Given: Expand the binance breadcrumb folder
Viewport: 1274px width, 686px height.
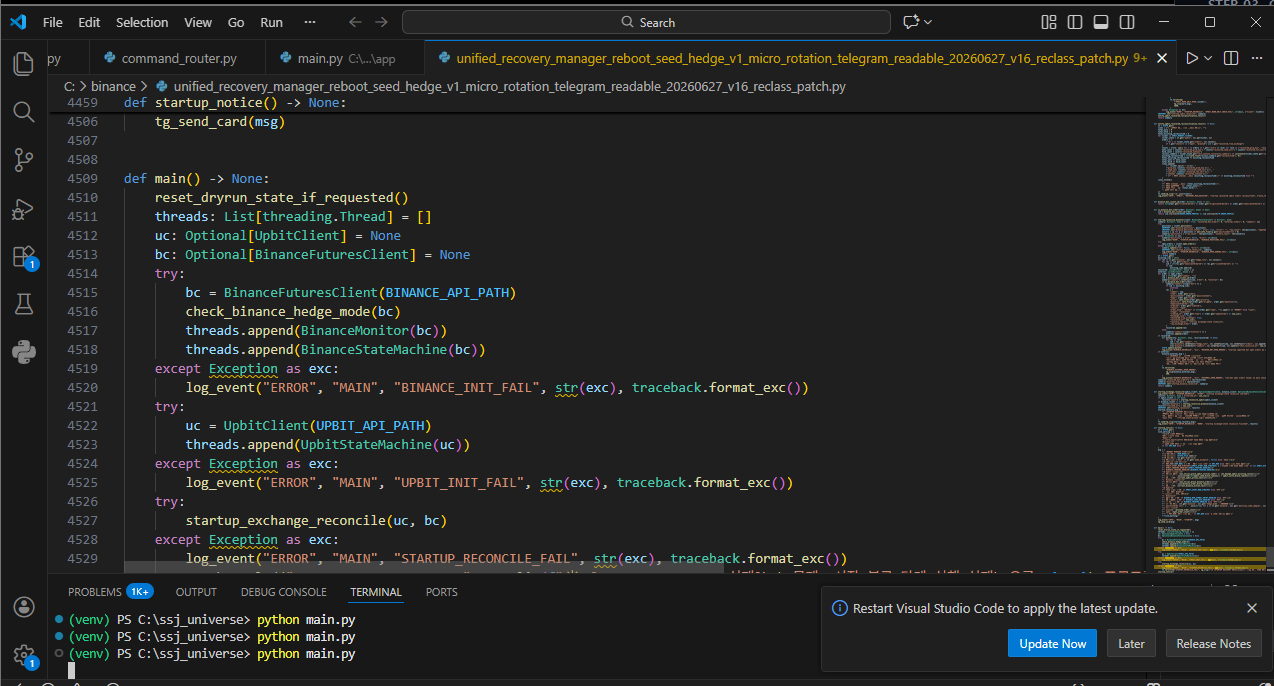Looking at the screenshot, I should tap(114, 86).
